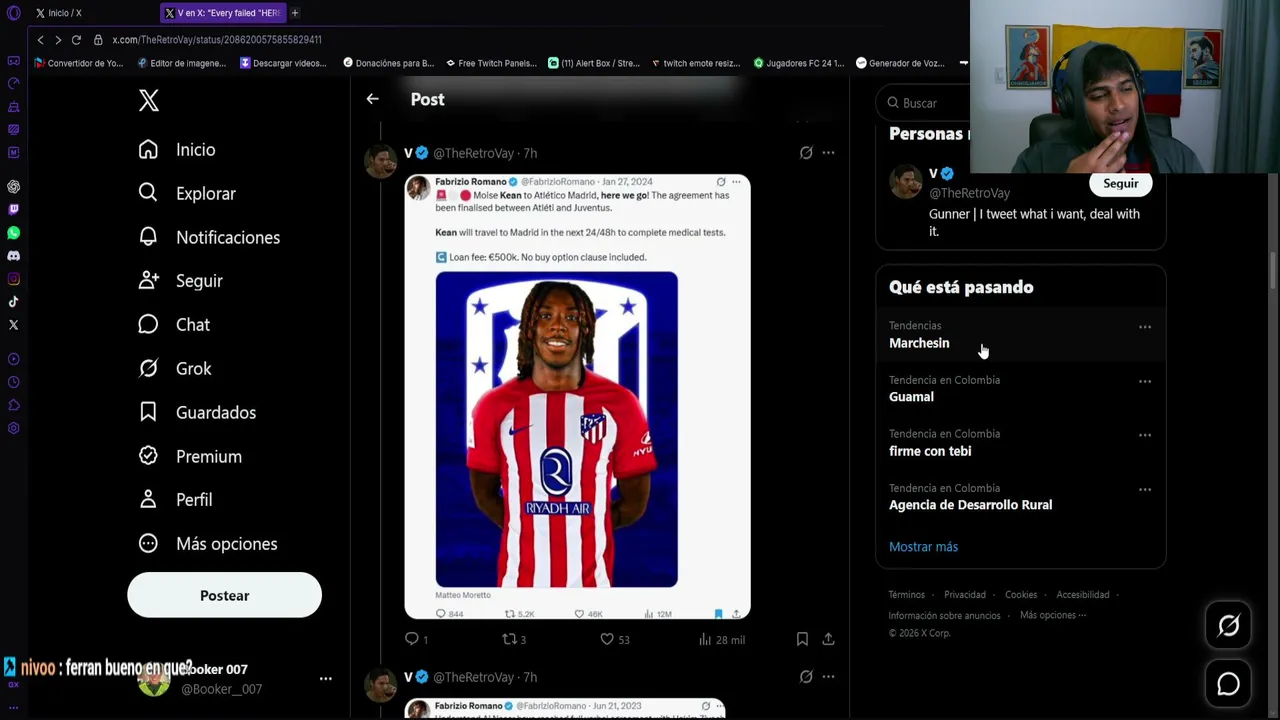Viewport: 1280px width, 720px height.
Task: View analytics showing 28 mil views
Action: click(721, 639)
